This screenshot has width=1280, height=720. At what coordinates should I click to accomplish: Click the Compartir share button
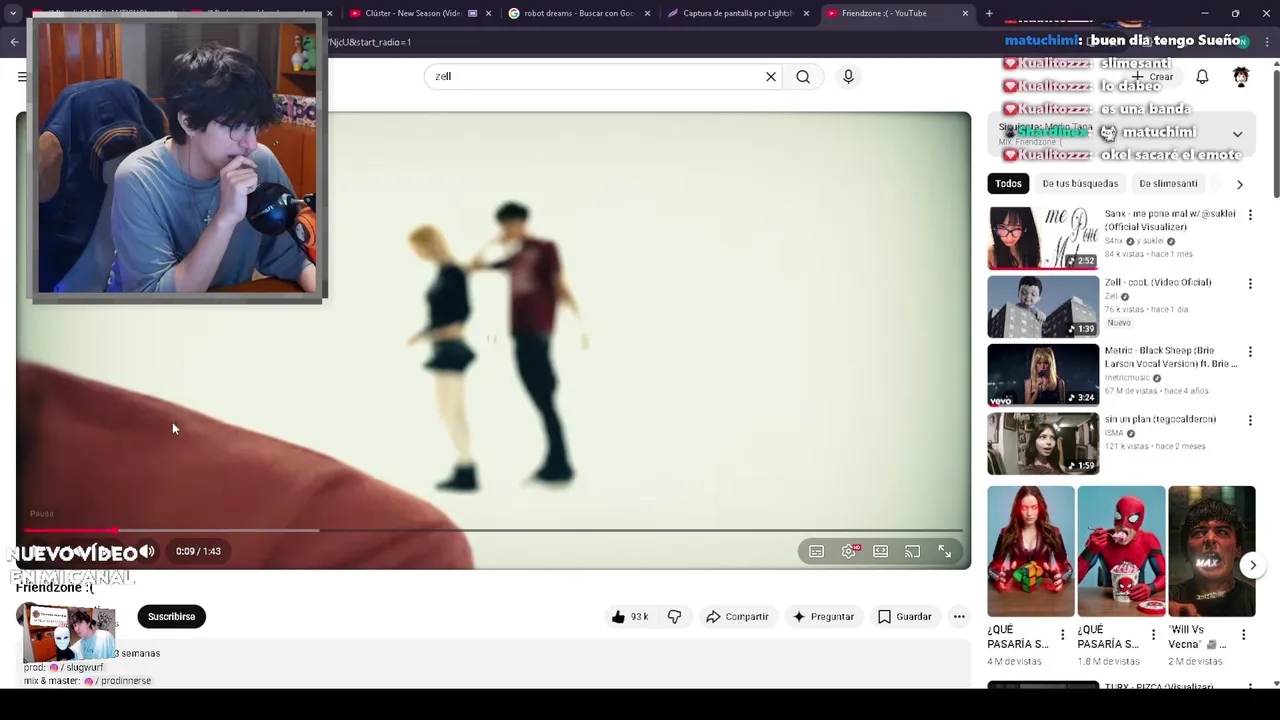pos(737,617)
